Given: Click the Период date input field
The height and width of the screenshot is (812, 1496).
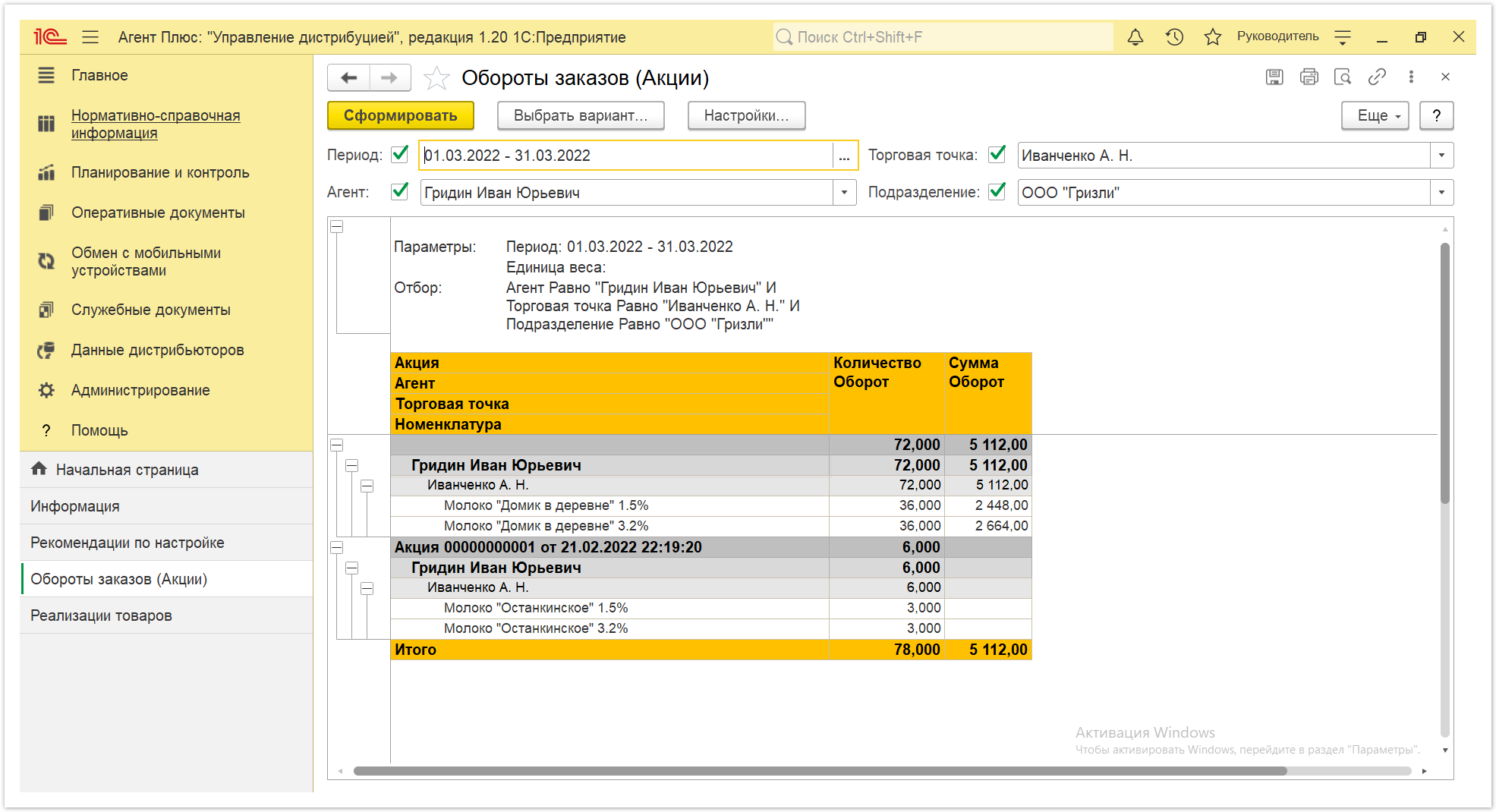Looking at the screenshot, I should pyautogui.click(x=626, y=156).
